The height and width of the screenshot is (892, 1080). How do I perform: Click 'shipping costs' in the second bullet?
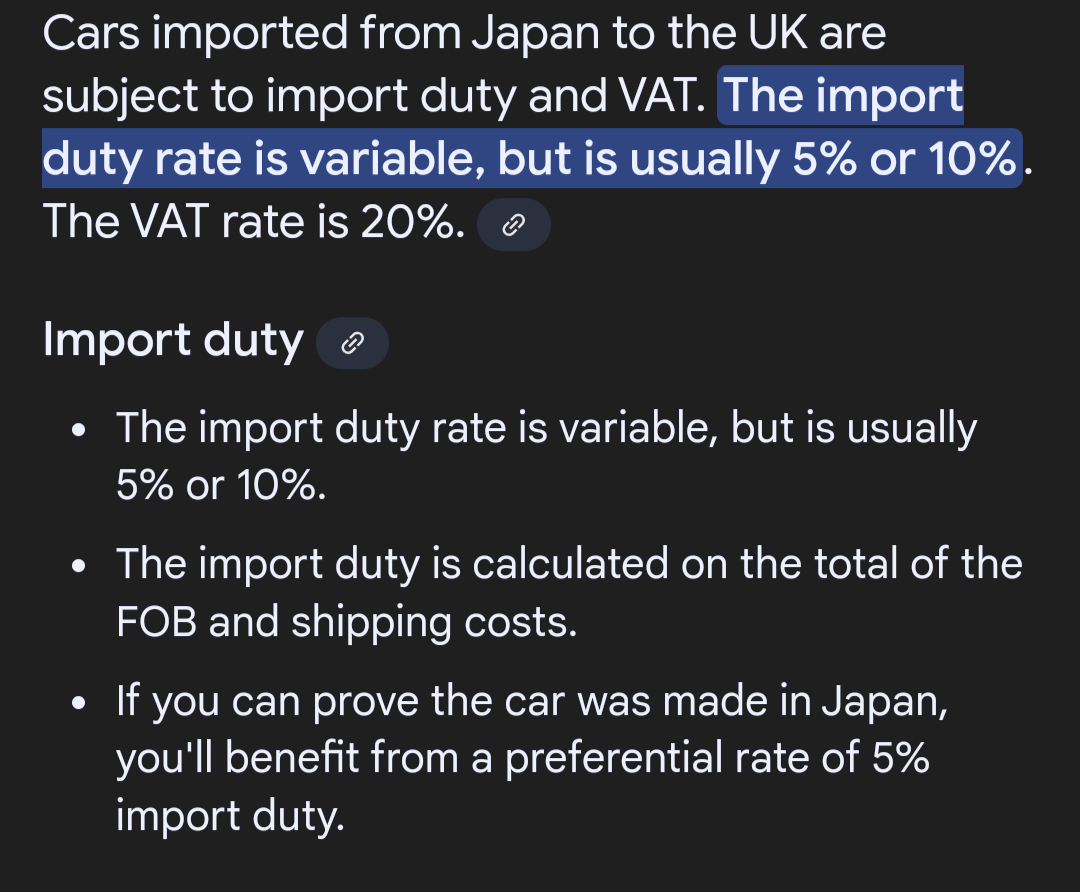point(434,624)
